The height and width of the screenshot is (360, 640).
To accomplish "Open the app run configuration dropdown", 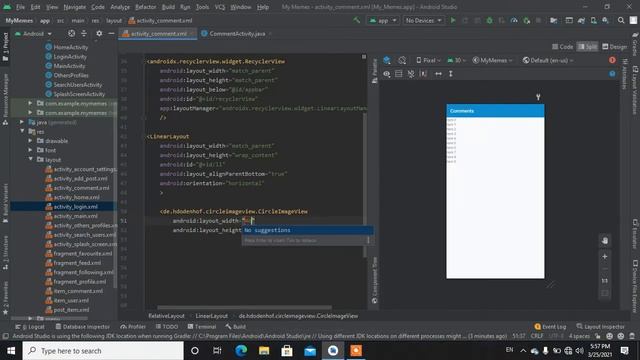I will (x=382, y=20).
